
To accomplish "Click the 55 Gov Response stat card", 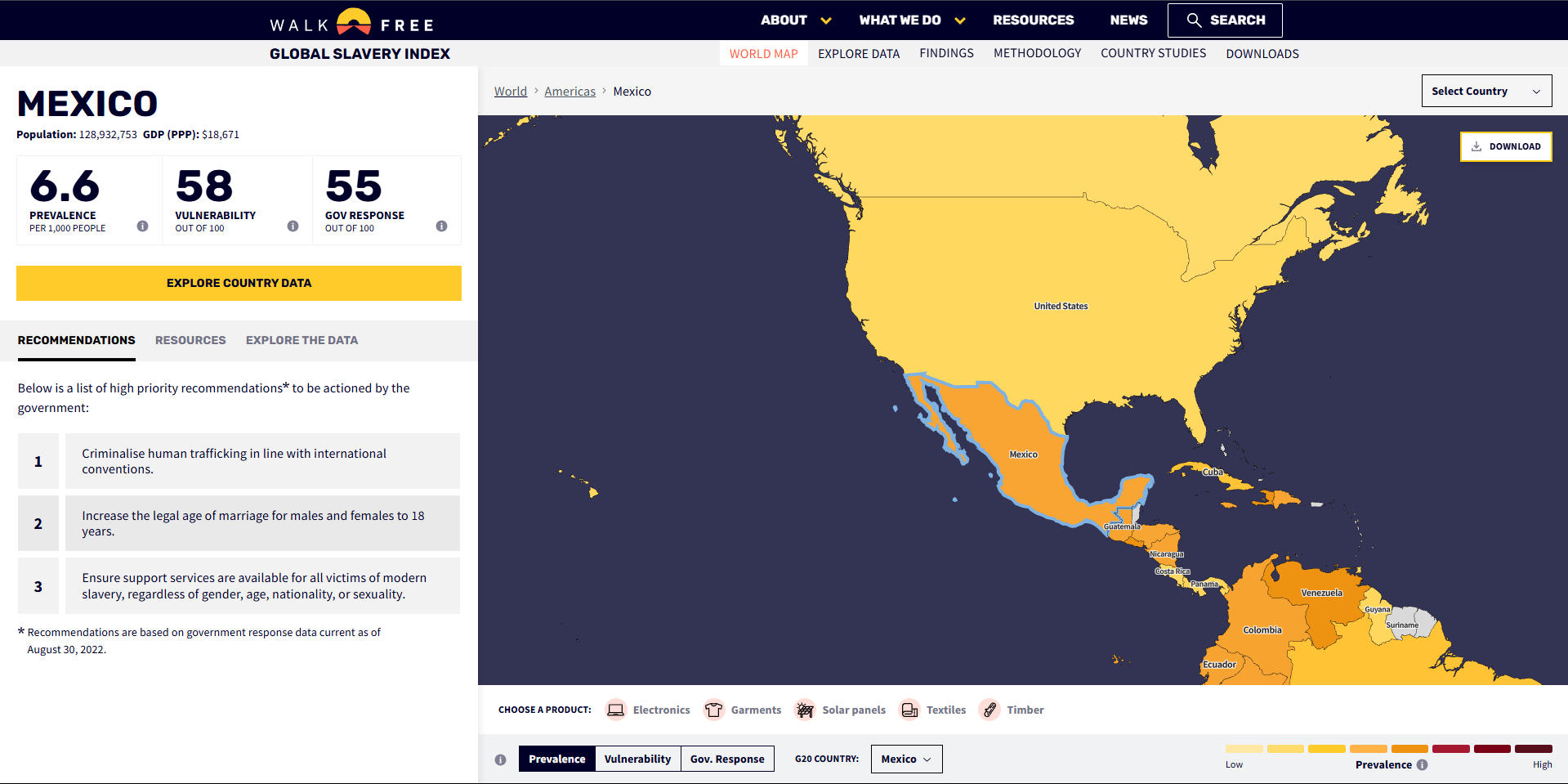I will click(x=386, y=200).
